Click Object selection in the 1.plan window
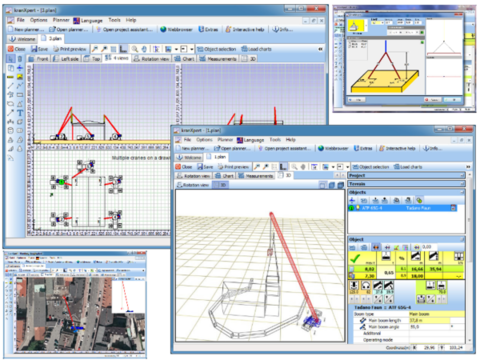The width and height of the screenshot is (480, 360). pos(371,167)
